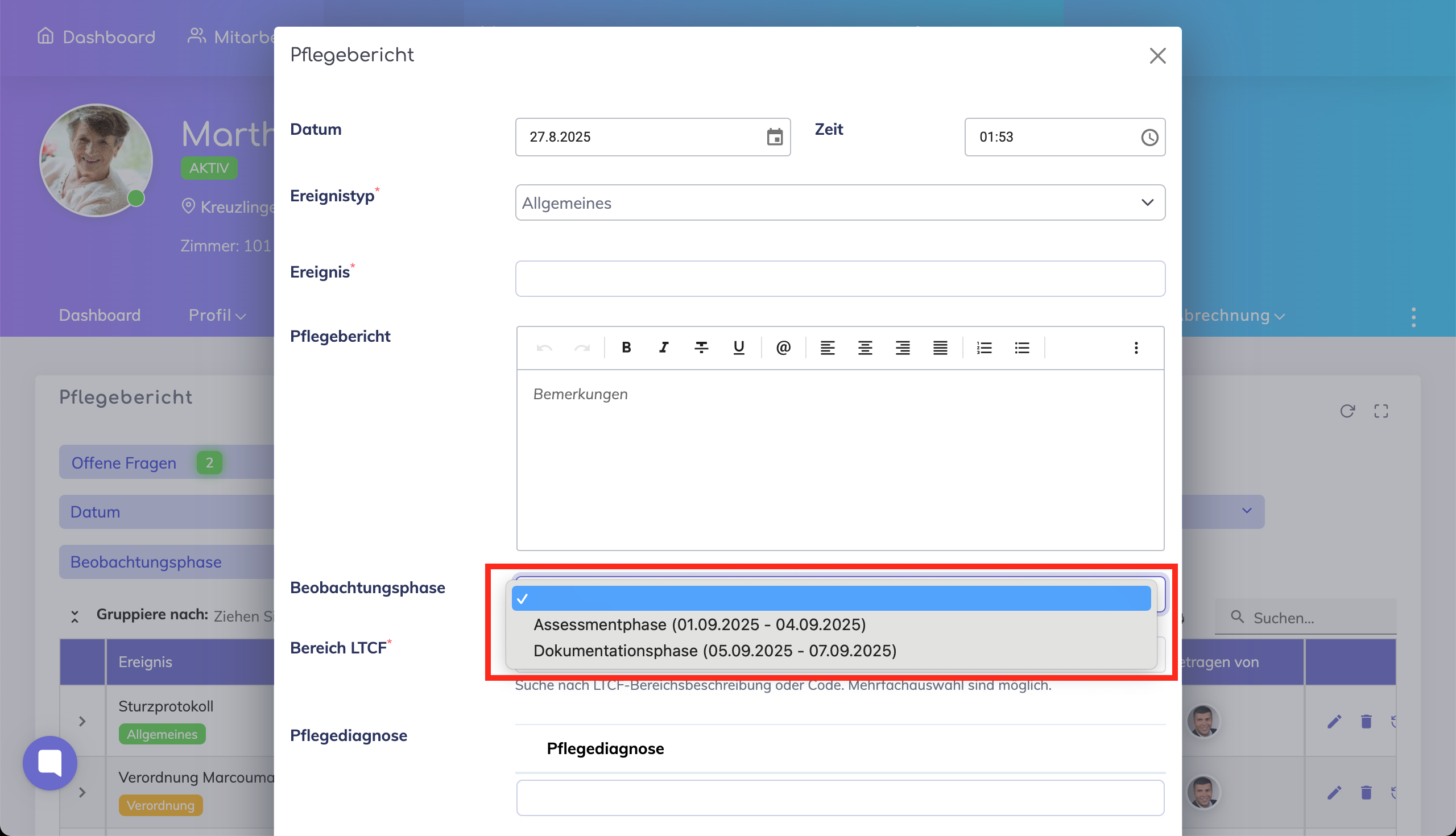Toggle bold formatting in editor toolbar
The height and width of the screenshot is (836, 1456).
[626, 347]
